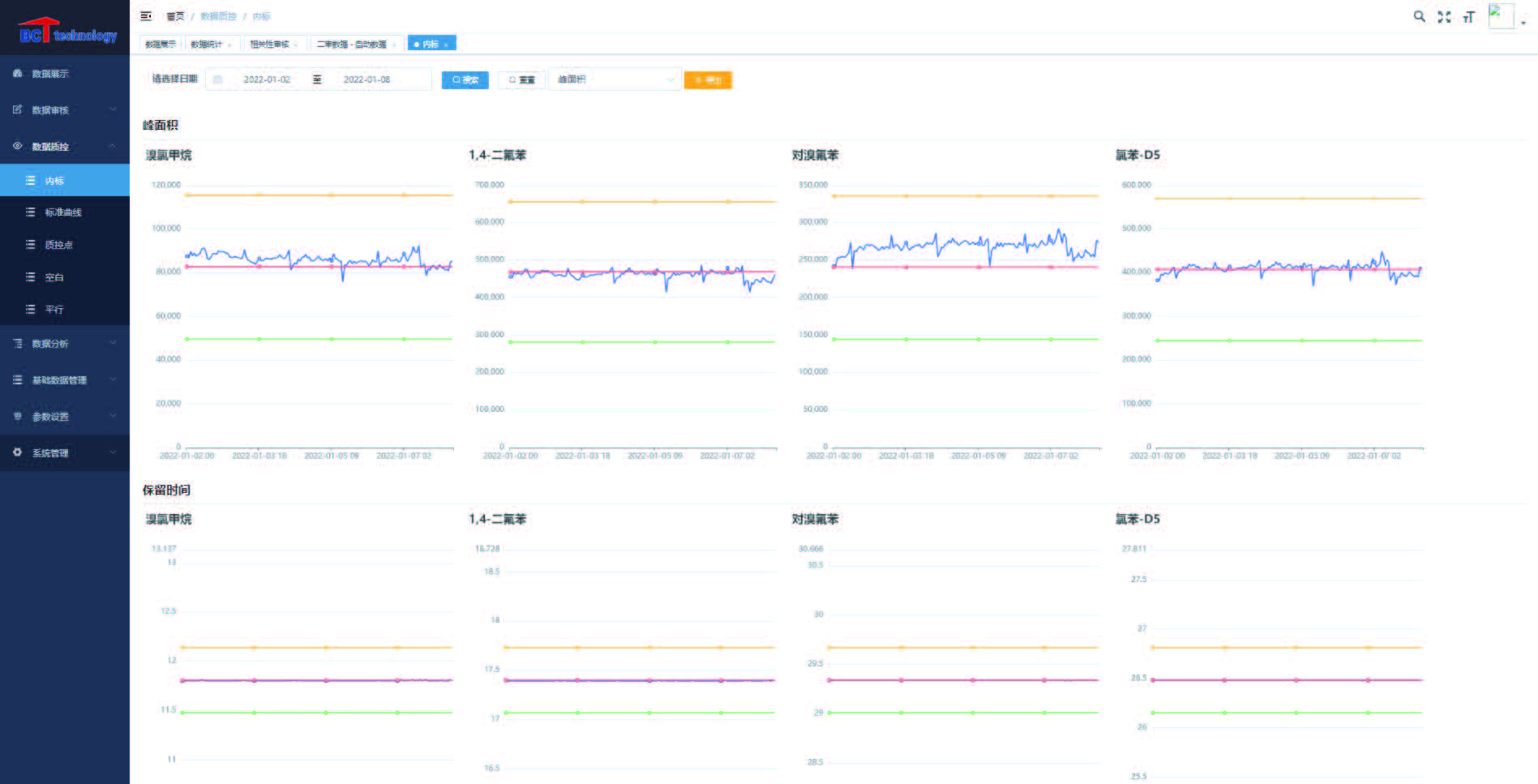
Task: Expand the 数据审核 menu
Action: pos(65,109)
